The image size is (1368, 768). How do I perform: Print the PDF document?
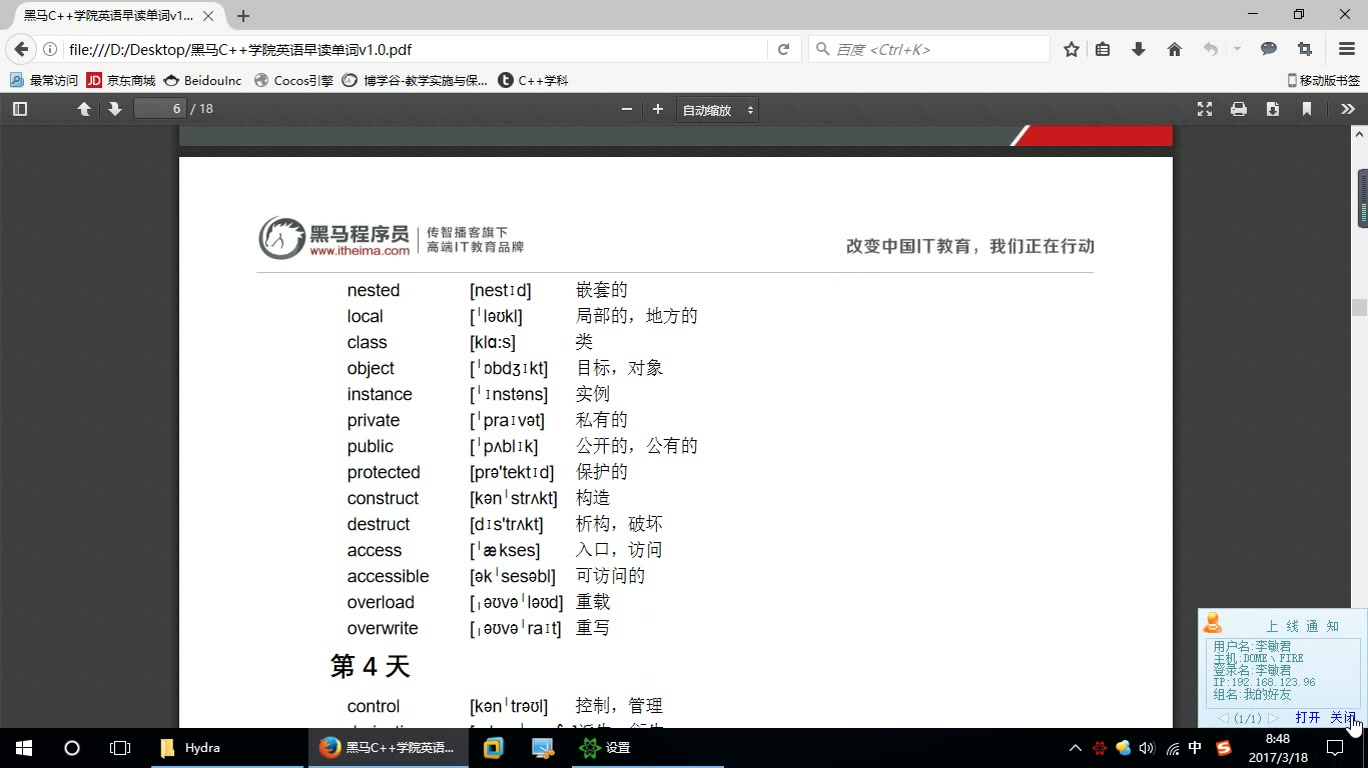[1238, 109]
